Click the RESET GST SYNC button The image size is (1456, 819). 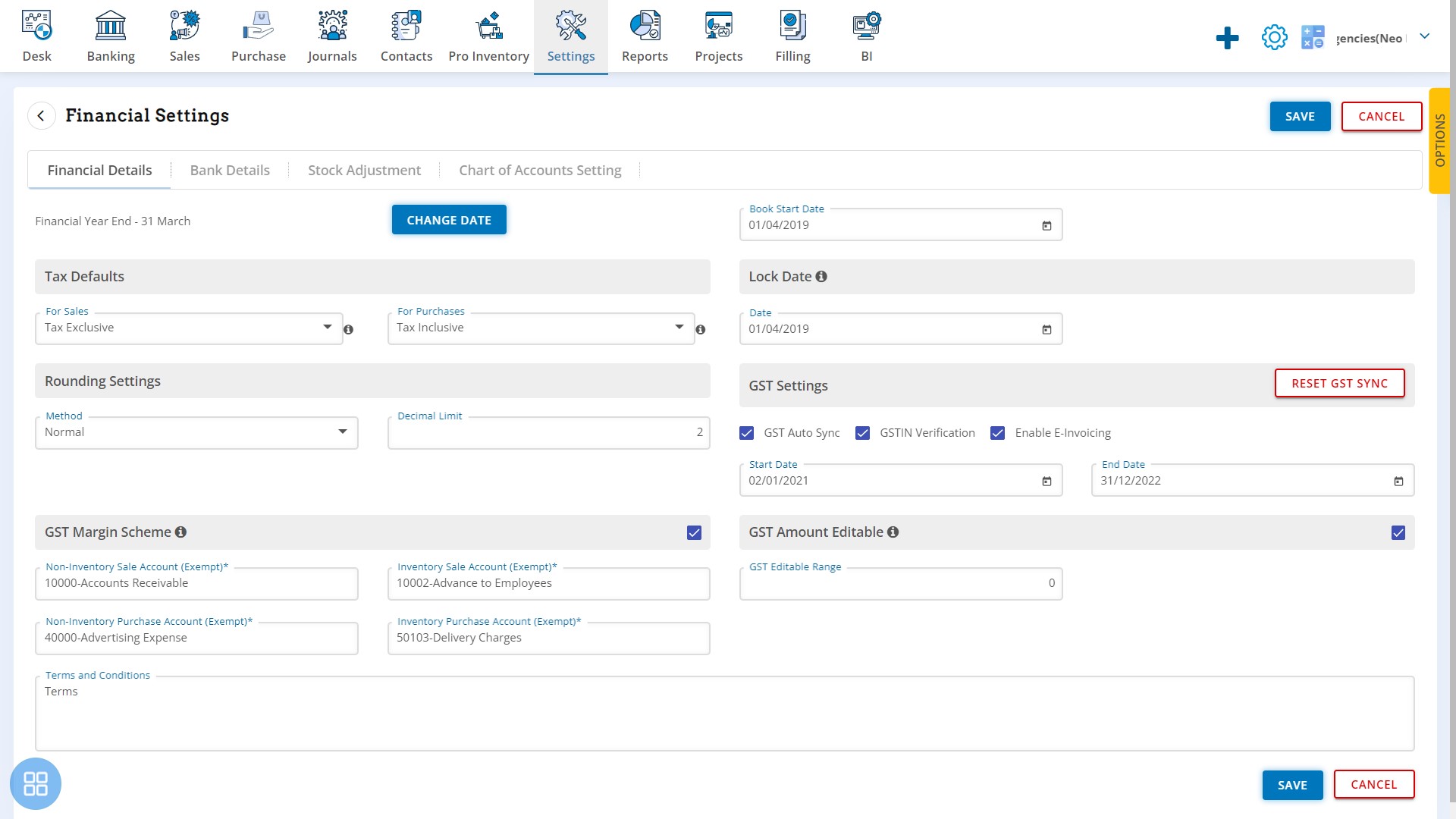(1340, 383)
